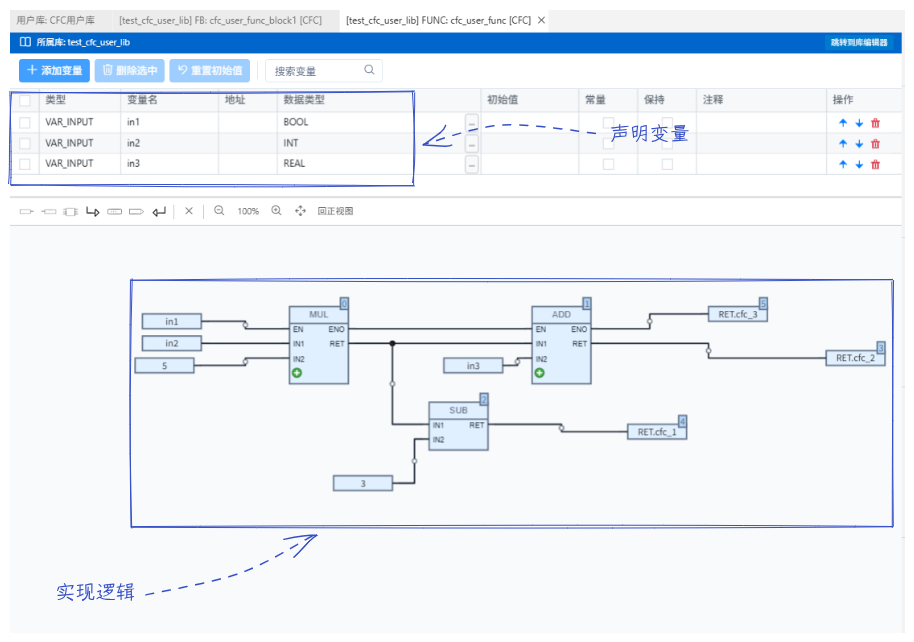Select the in2 input box in diagram
914x642 pixels.
(171, 343)
